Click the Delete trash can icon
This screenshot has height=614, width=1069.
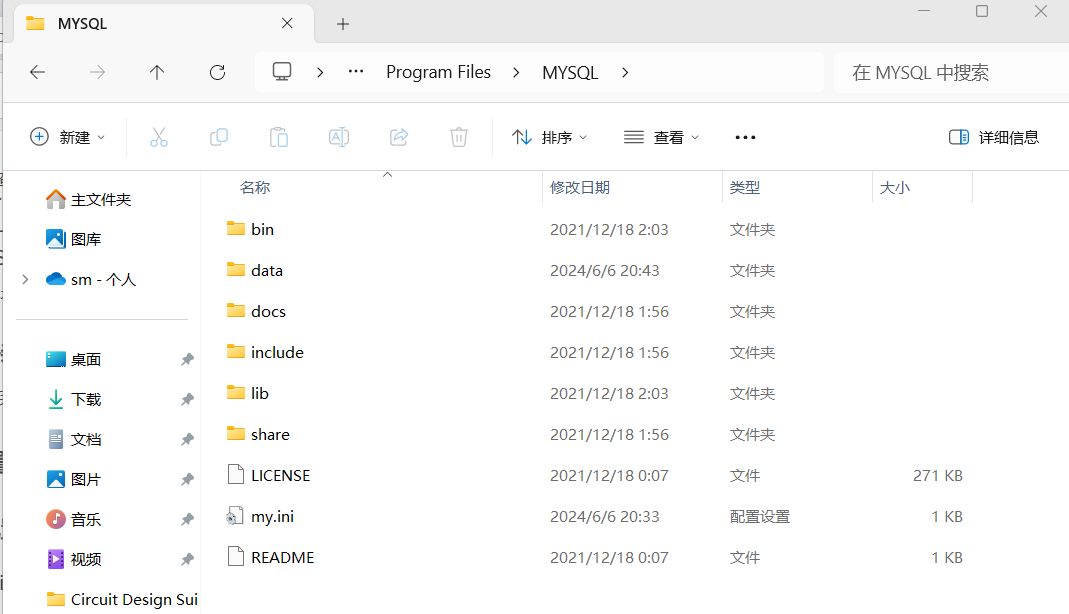pyautogui.click(x=459, y=138)
